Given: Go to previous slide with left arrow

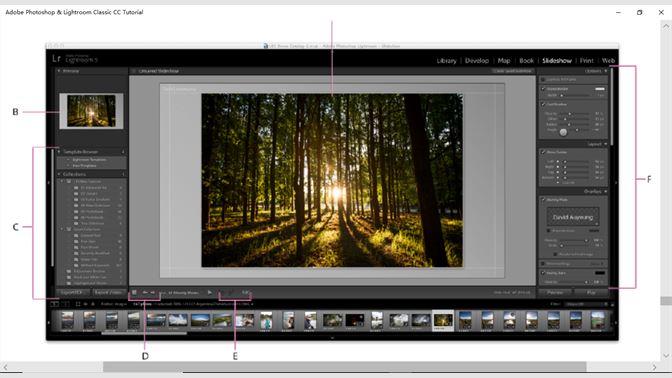Looking at the screenshot, I should [x=145, y=293].
